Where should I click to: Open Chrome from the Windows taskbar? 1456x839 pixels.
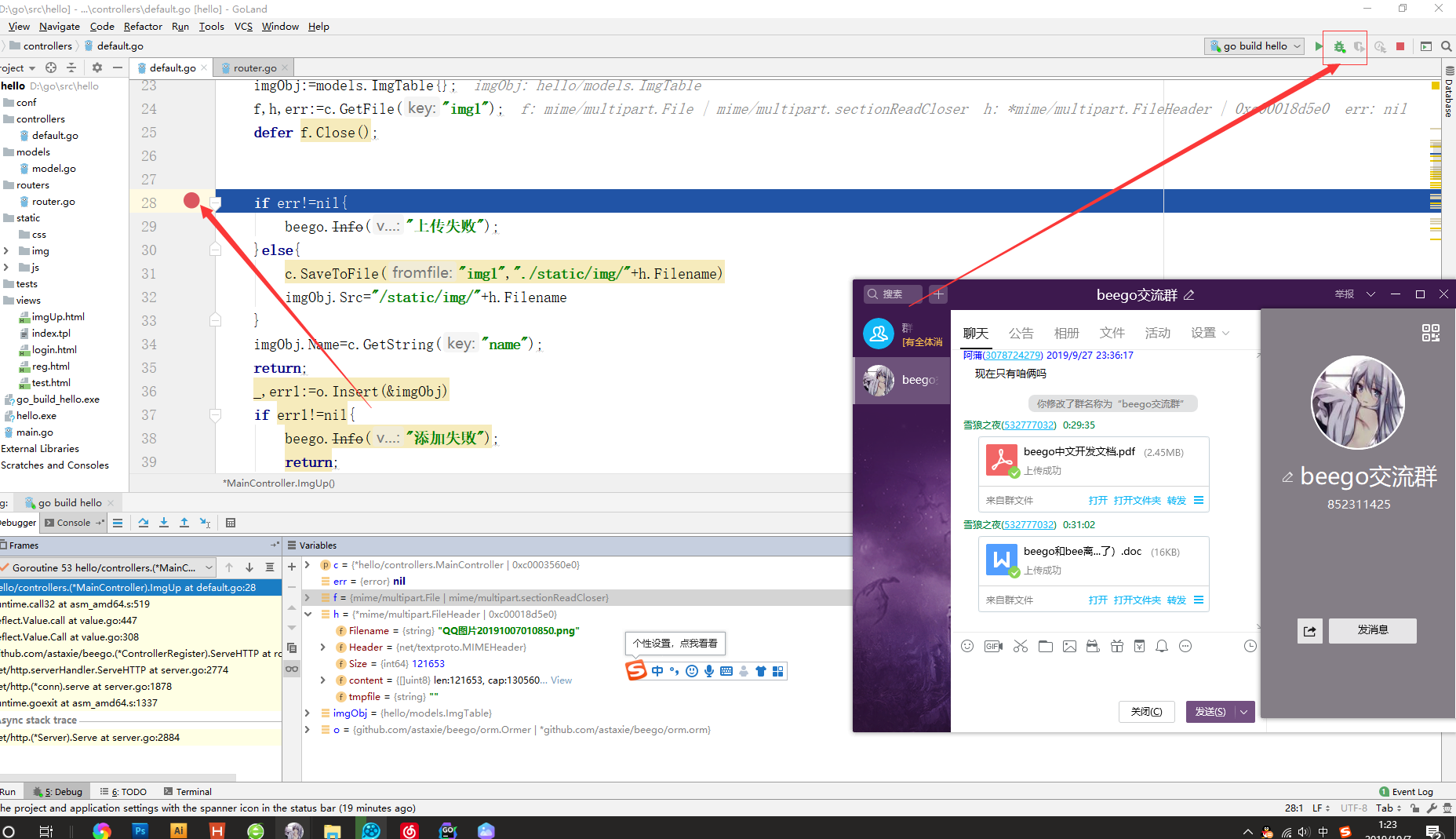[x=101, y=830]
